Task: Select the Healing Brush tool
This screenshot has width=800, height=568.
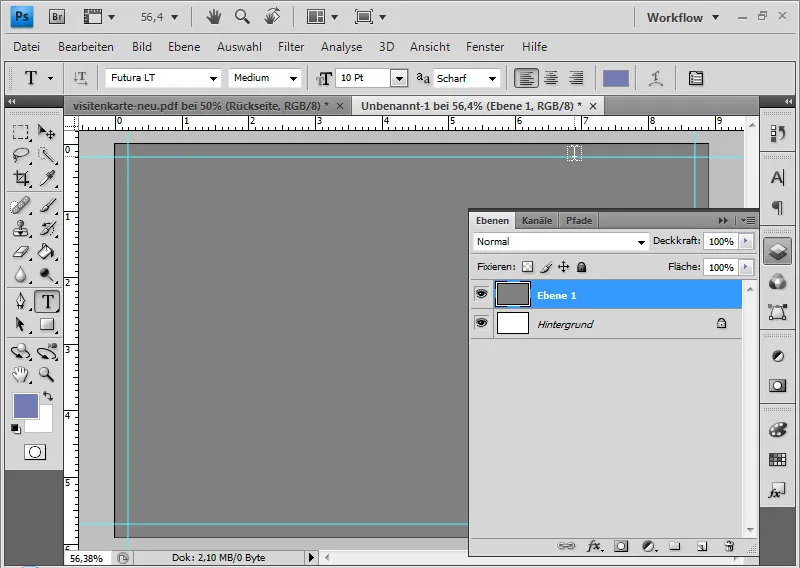Action: 20,206
